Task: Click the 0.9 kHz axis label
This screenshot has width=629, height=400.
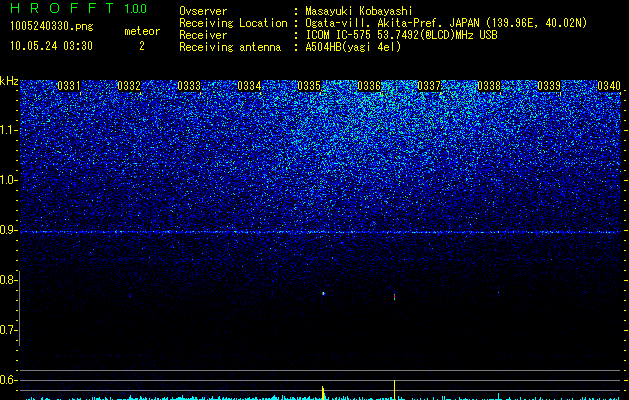Action: pyautogui.click(x=9, y=230)
